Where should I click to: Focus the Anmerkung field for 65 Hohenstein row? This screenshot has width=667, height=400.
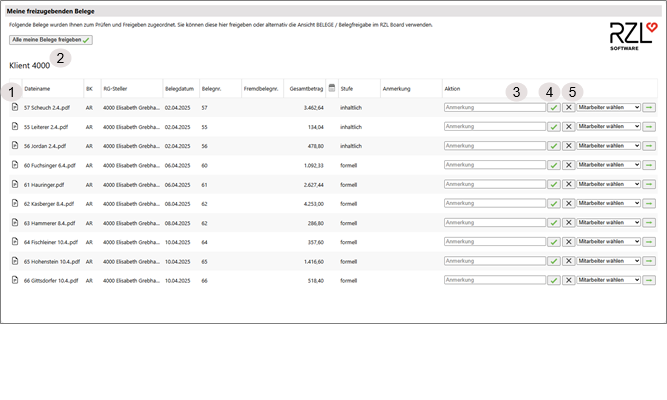[495, 261]
